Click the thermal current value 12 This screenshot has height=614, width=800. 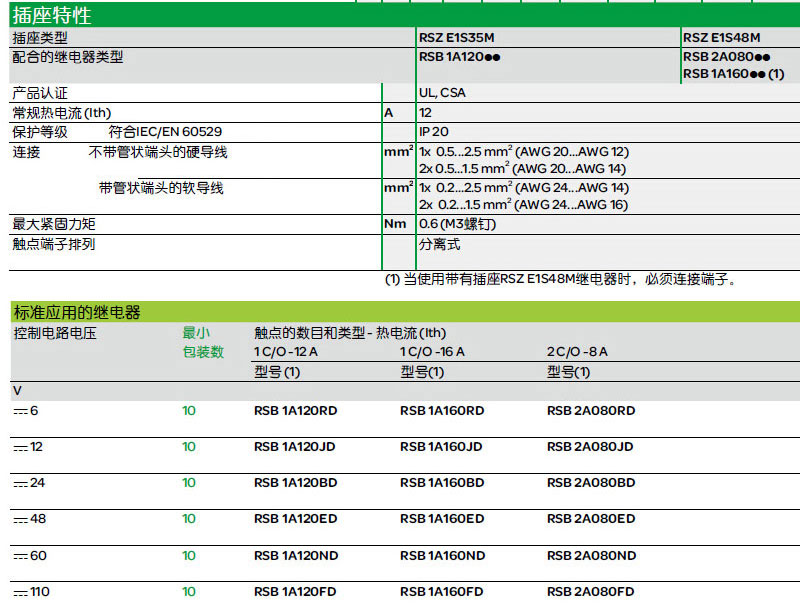coord(426,113)
